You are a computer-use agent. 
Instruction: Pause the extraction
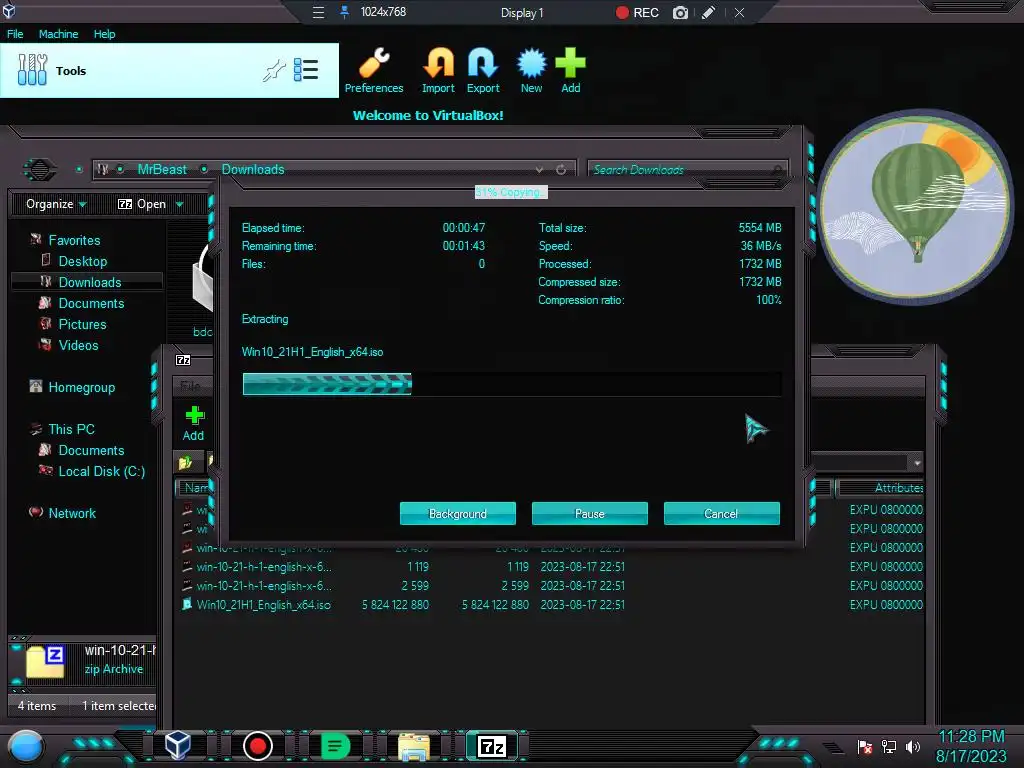[x=590, y=513]
